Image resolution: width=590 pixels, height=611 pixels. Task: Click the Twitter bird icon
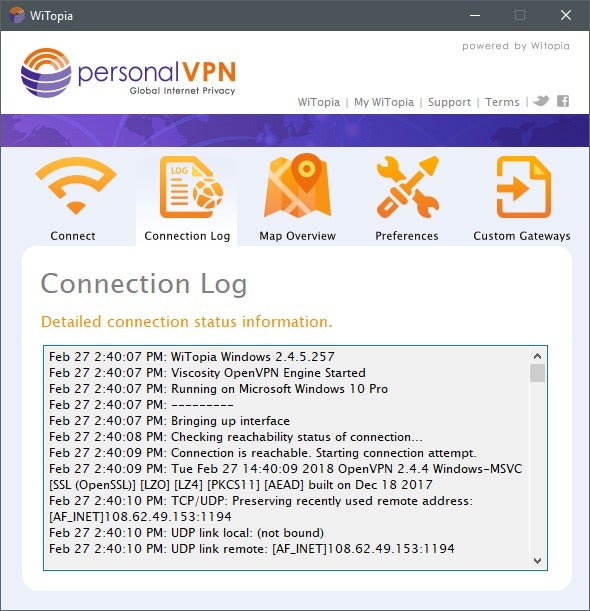coord(541,101)
